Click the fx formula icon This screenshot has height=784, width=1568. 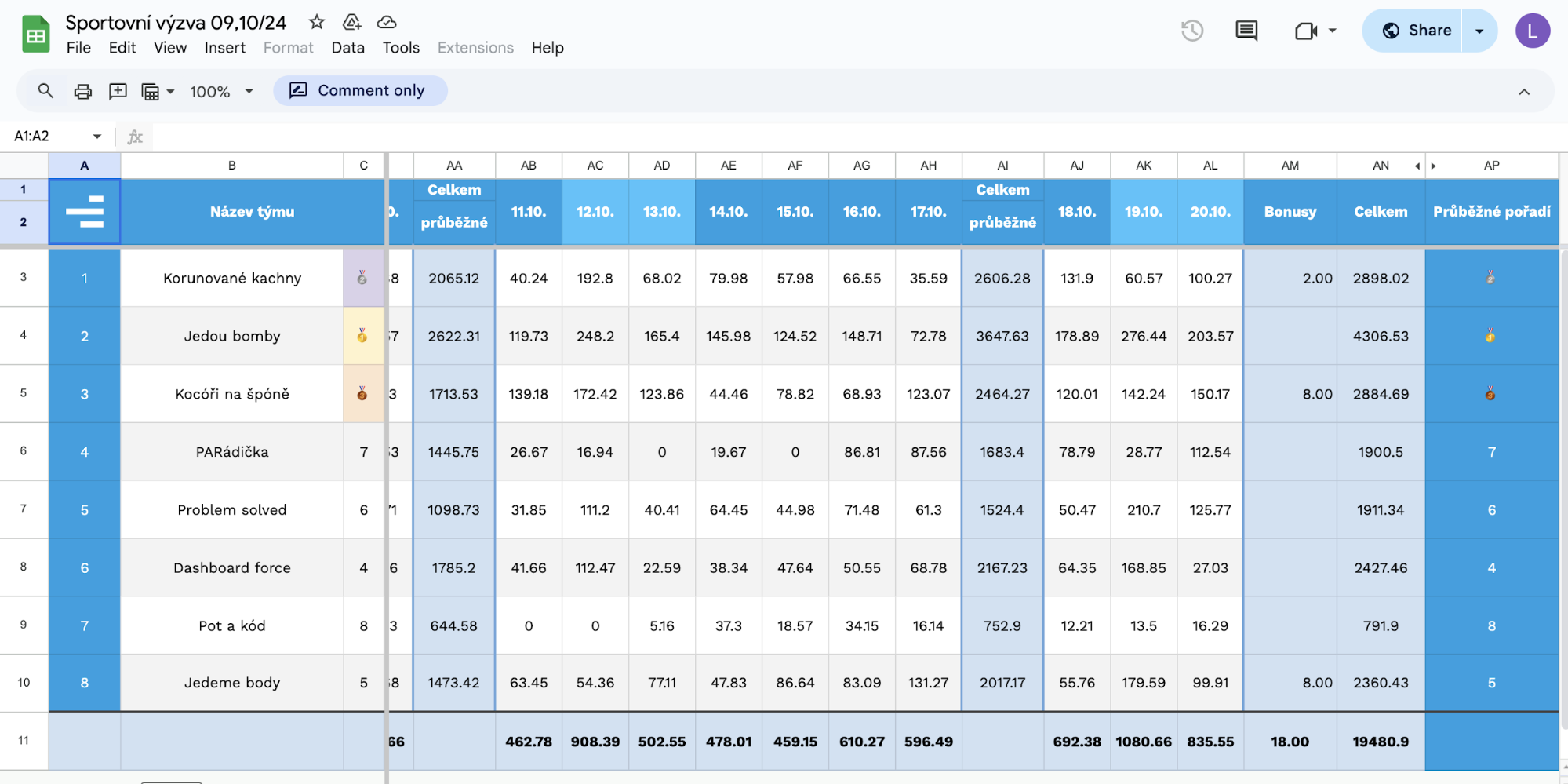(135, 137)
